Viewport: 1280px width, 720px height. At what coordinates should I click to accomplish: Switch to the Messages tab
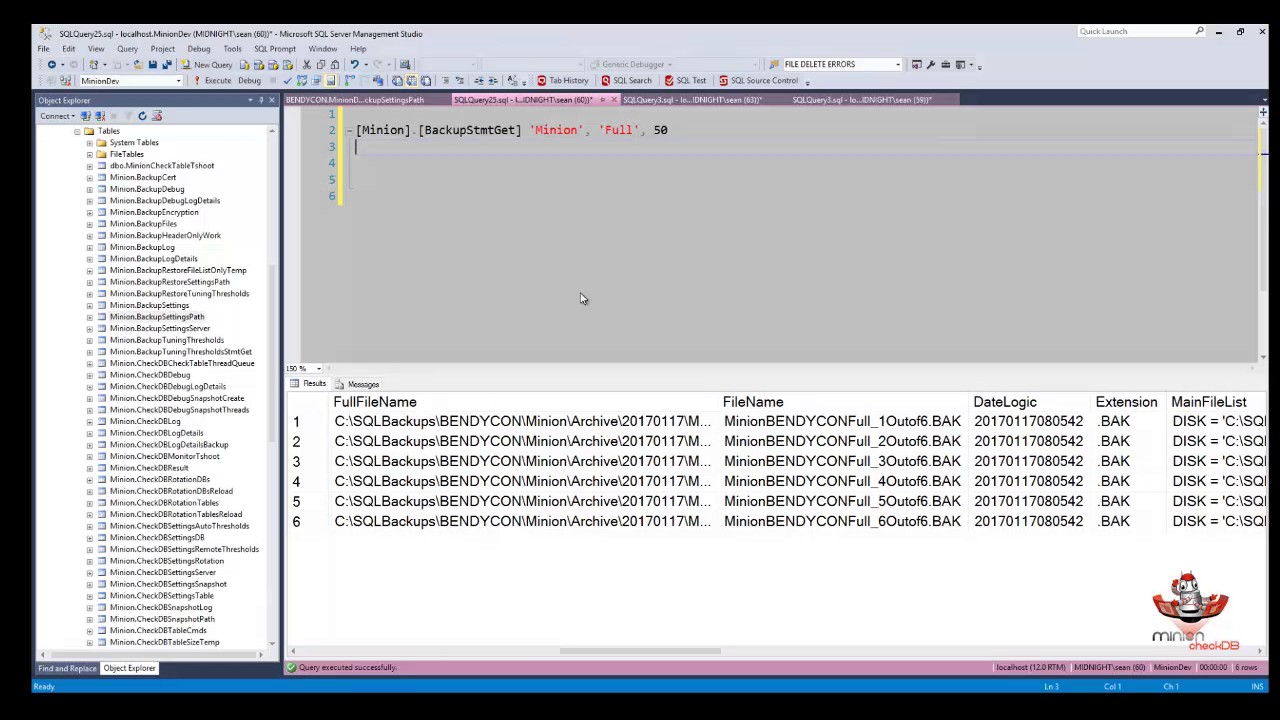[x=358, y=384]
